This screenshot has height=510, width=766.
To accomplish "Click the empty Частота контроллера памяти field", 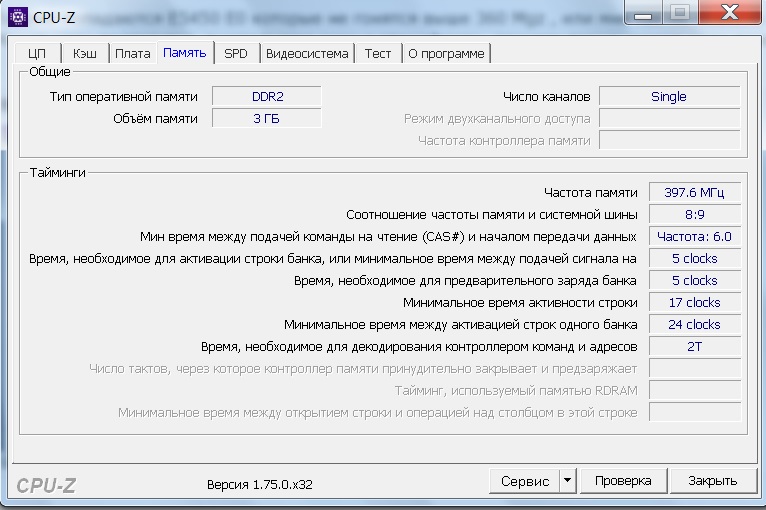I will tap(669, 140).
